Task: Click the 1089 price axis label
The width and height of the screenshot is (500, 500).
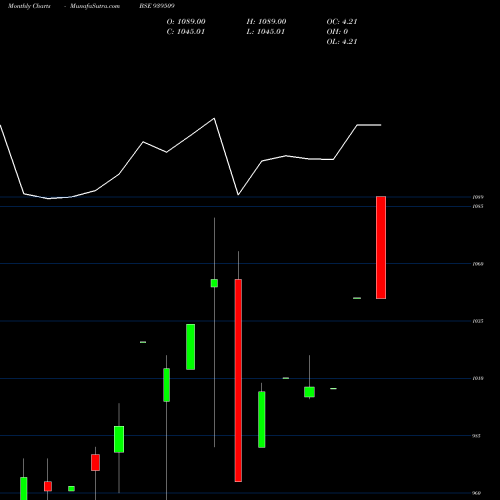Action: click(478, 197)
